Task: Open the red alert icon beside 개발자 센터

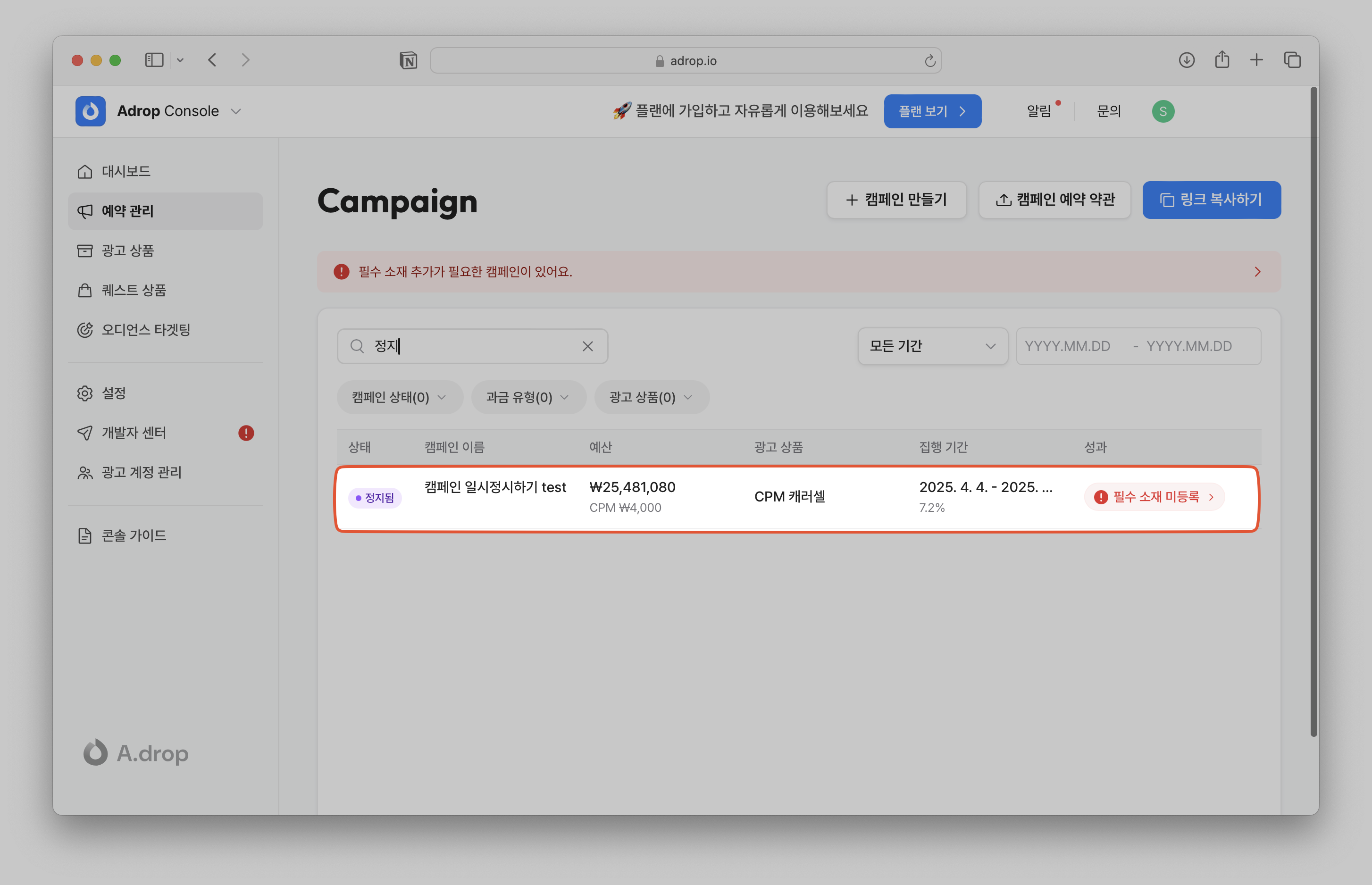Action: (x=246, y=433)
